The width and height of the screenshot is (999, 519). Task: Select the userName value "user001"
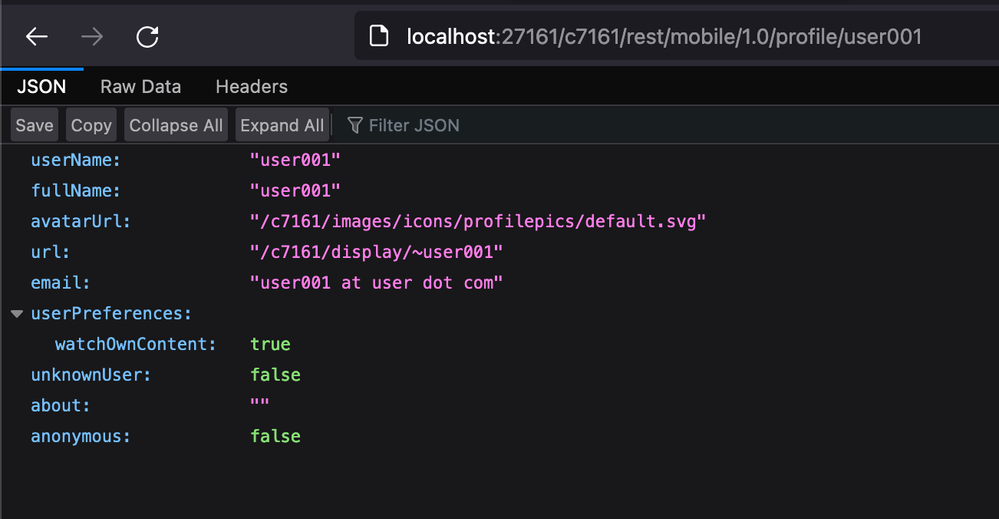point(295,160)
